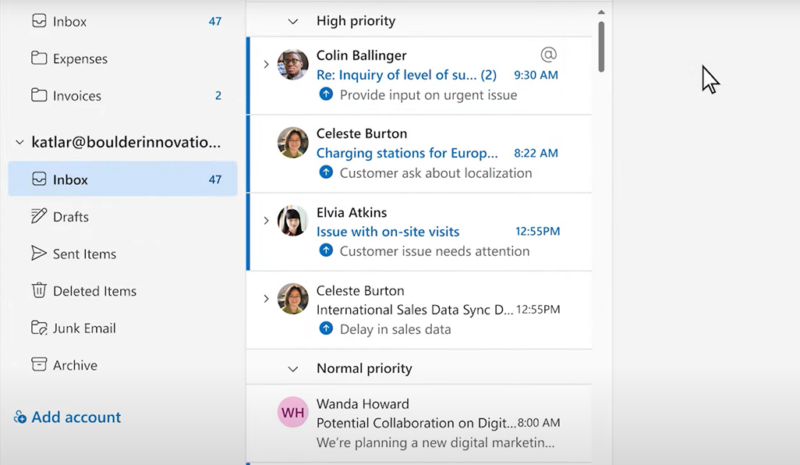Click Celeste Burton's photo on Charging stations email
The width and height of the screenshot is (800, 465).
point(293,142)
